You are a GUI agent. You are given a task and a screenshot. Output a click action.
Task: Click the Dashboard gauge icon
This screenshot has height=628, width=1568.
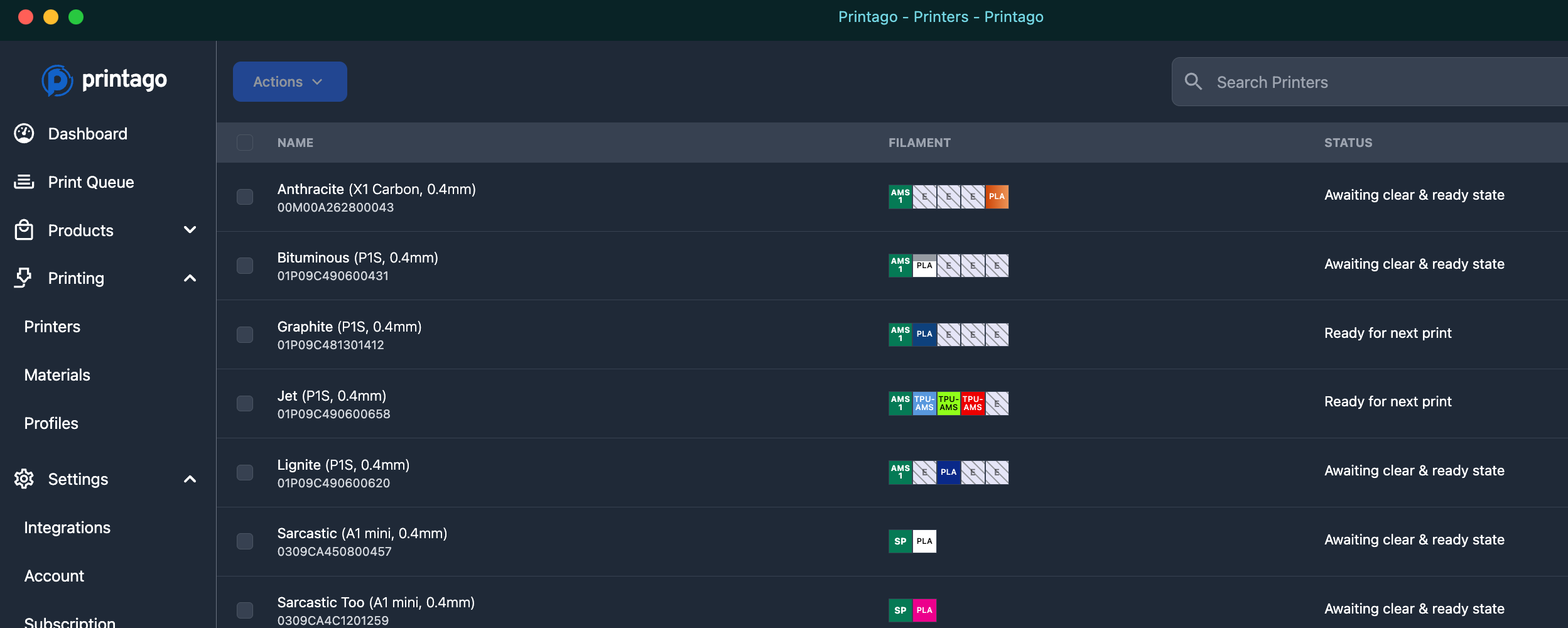(24, 134)
